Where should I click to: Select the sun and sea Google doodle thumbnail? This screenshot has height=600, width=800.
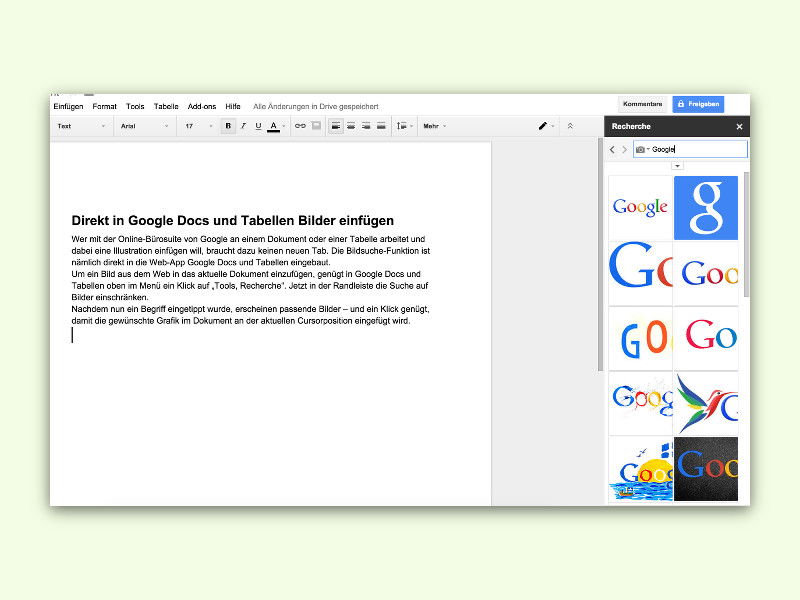point(640,469)
